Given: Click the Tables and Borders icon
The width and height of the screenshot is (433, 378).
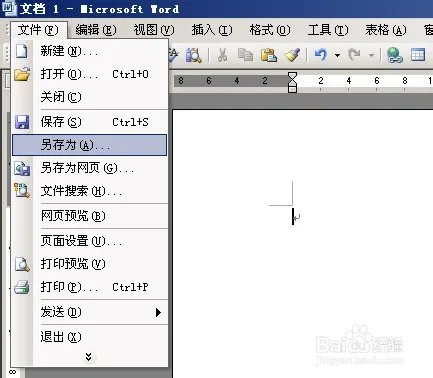Looking at the screenshot, I should [x=418, y=55].
